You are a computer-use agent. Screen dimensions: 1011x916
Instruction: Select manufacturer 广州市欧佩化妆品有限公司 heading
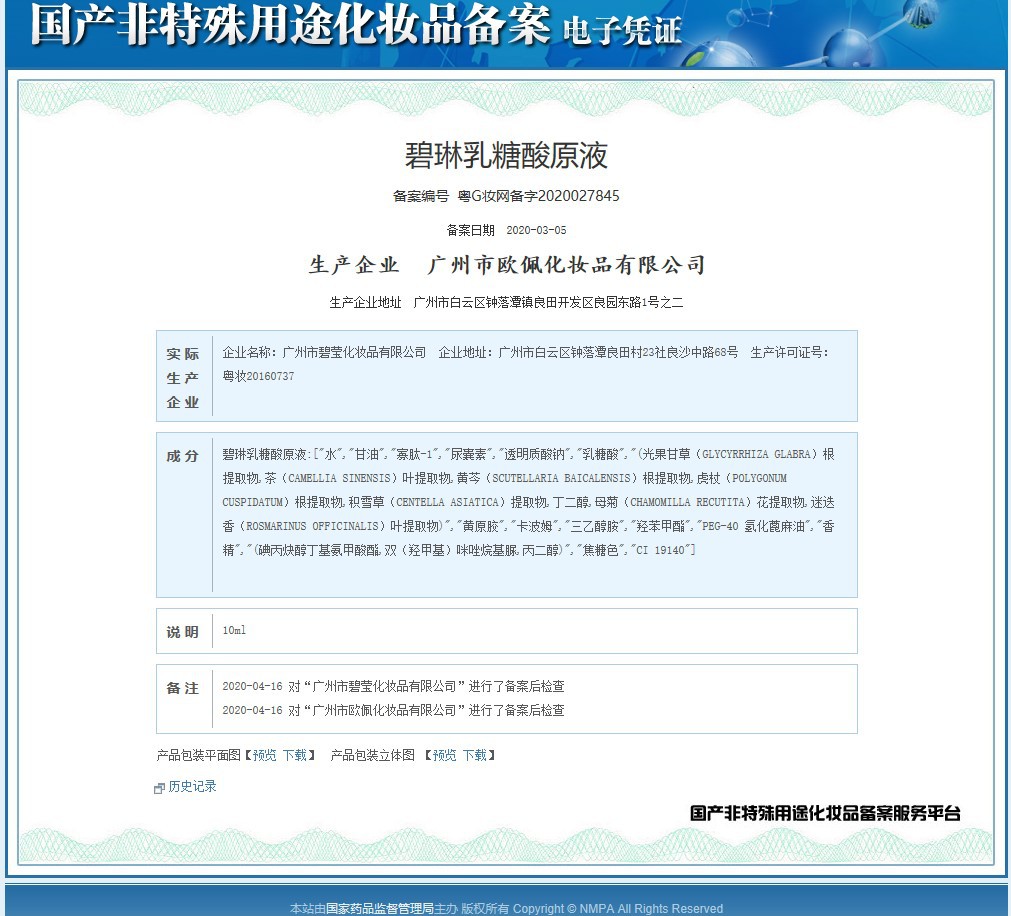(566, 265)
